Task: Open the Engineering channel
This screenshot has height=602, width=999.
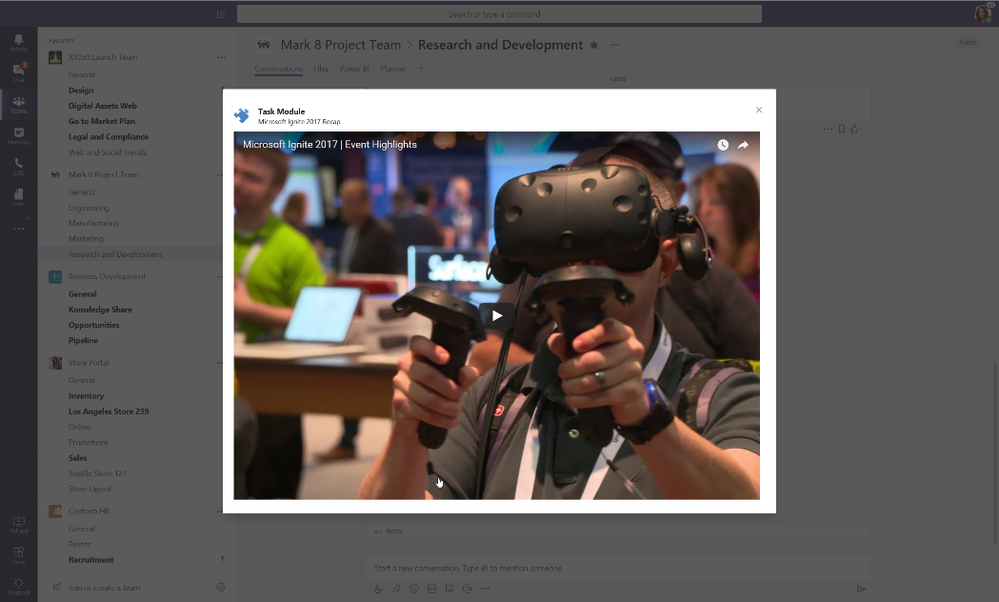Action: [89, 208]
